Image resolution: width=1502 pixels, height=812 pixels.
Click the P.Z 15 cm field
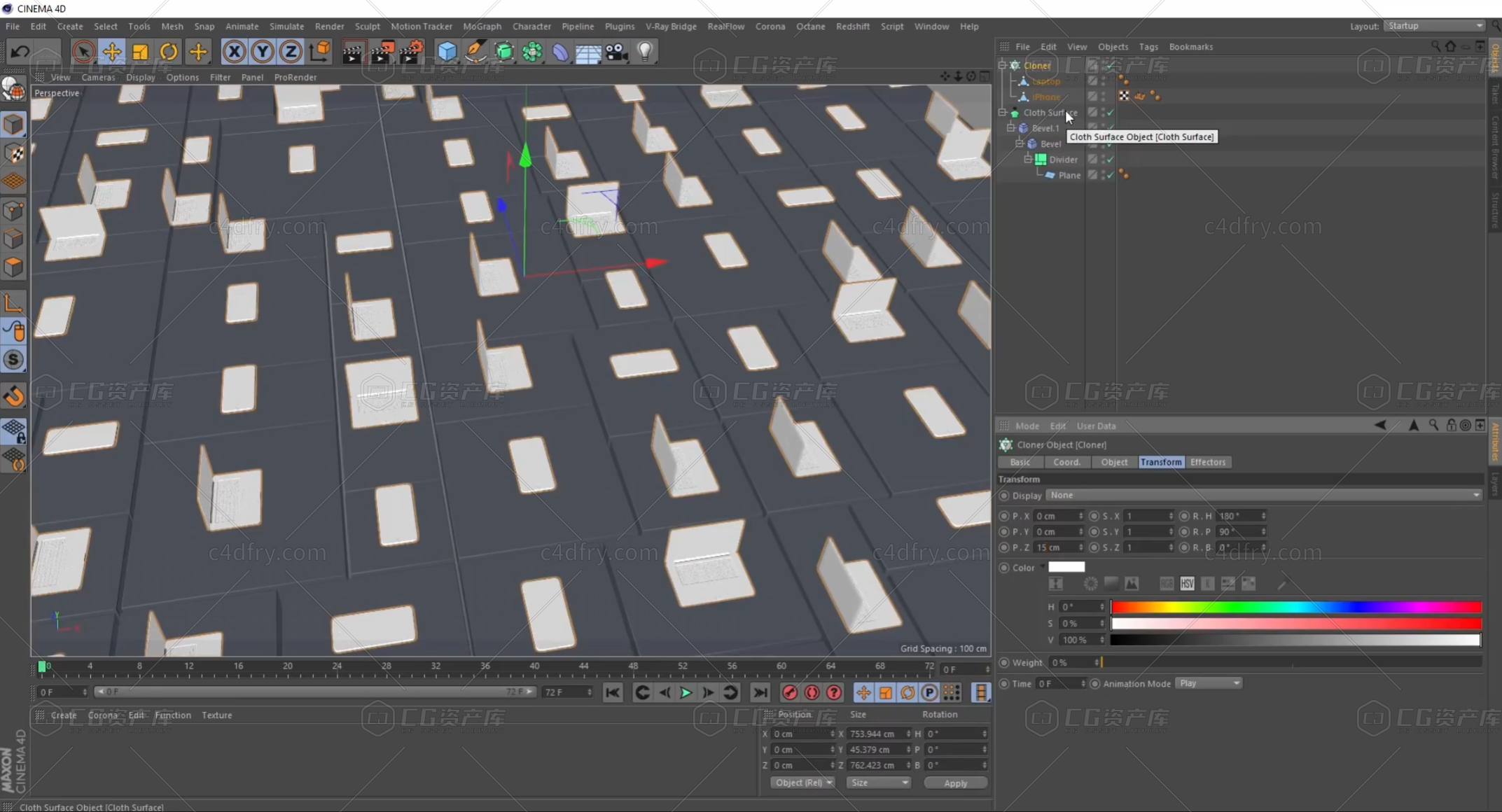click(x=1058, y=547)
